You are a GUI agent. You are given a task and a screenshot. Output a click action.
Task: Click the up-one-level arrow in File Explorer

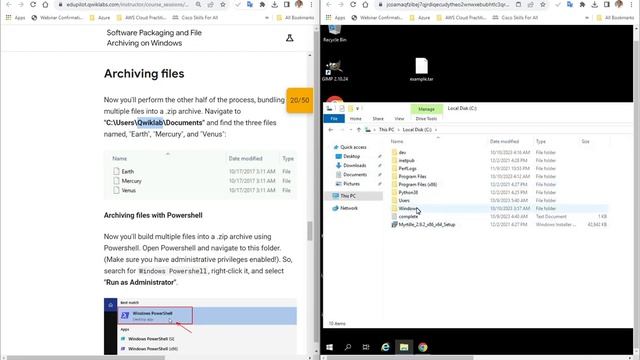pos(358,130)
